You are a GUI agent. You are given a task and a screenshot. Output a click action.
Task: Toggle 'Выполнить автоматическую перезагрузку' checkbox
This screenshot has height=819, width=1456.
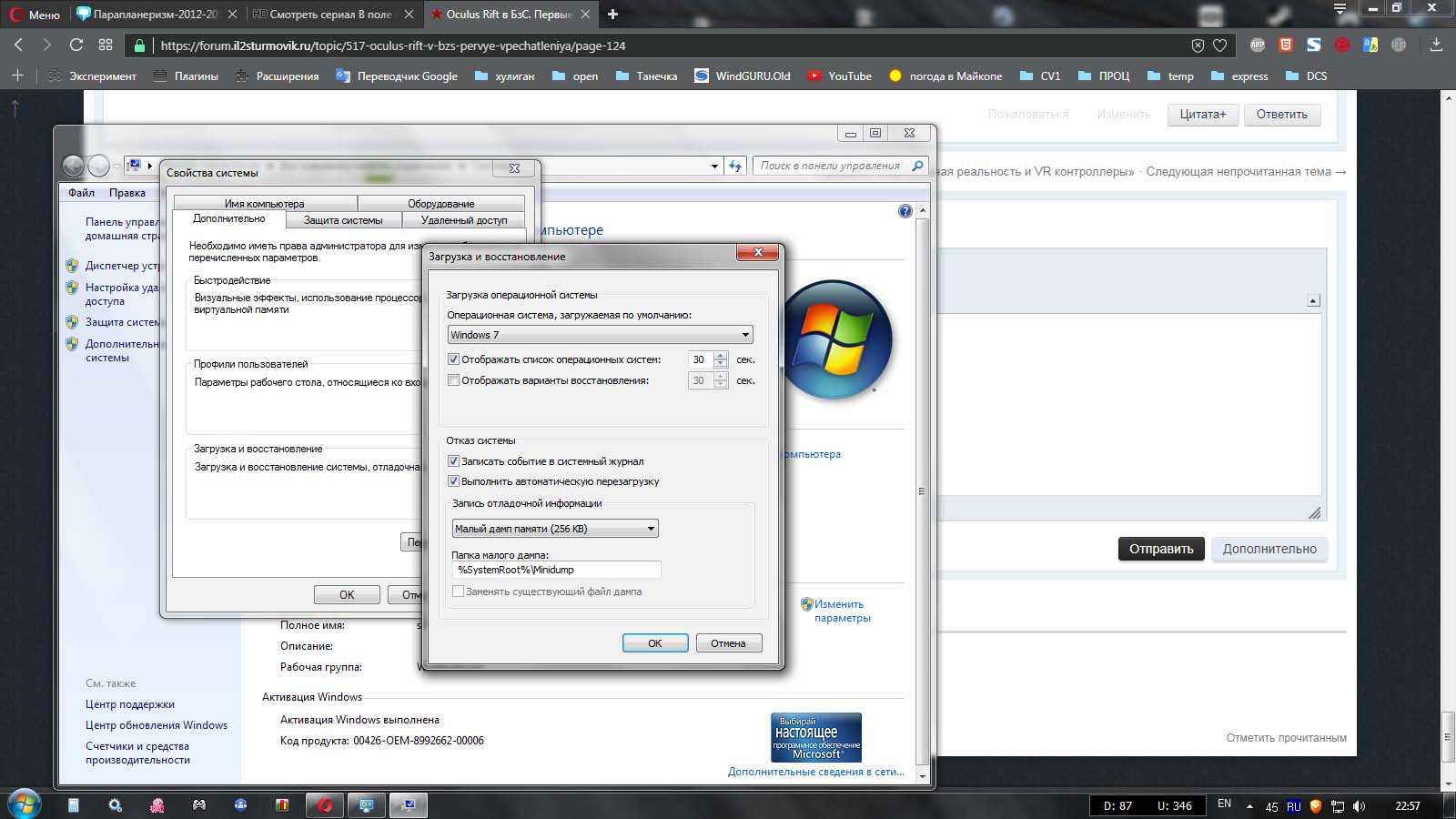click(x=454, y=481)
